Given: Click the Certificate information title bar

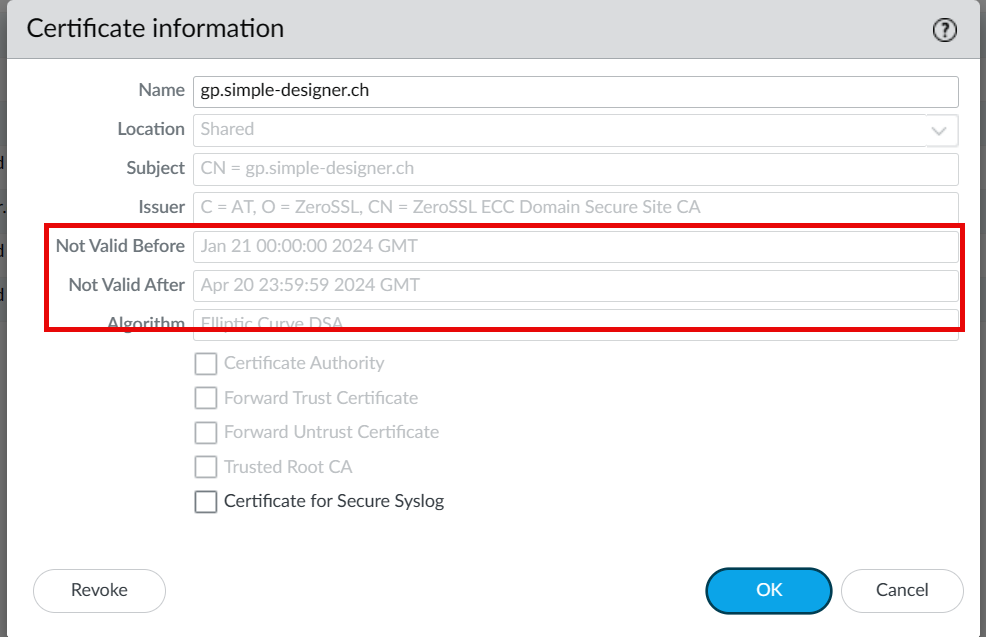Looking at the screenshot, I should 450,29.
